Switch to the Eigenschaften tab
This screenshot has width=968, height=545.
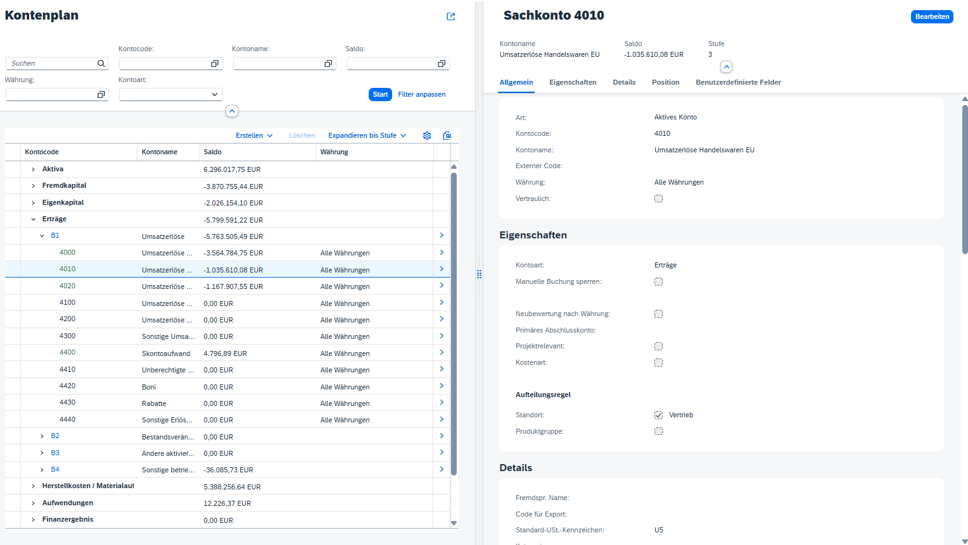click(573, 82)
